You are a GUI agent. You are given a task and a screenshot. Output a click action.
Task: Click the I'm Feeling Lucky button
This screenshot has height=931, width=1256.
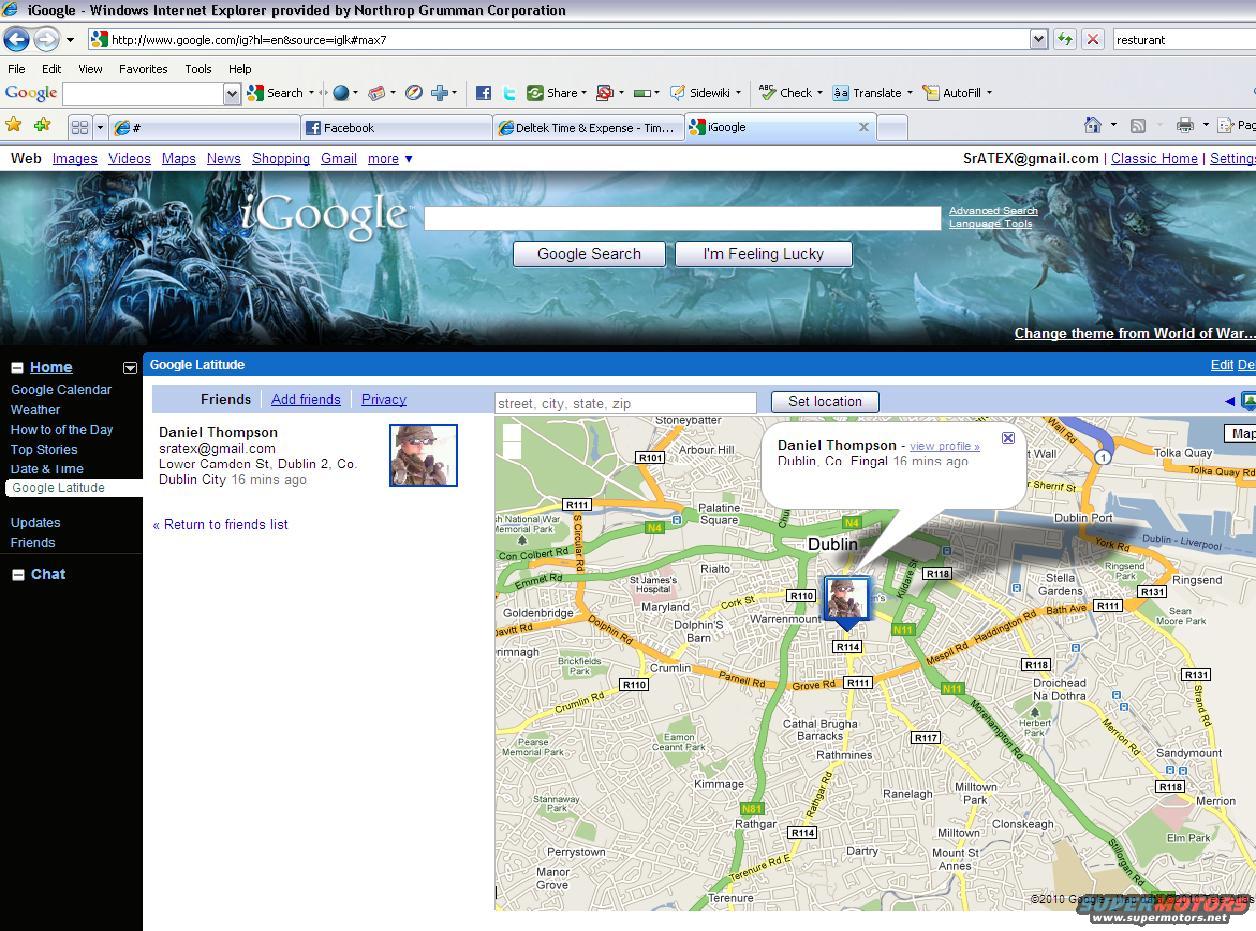(763, 254)
